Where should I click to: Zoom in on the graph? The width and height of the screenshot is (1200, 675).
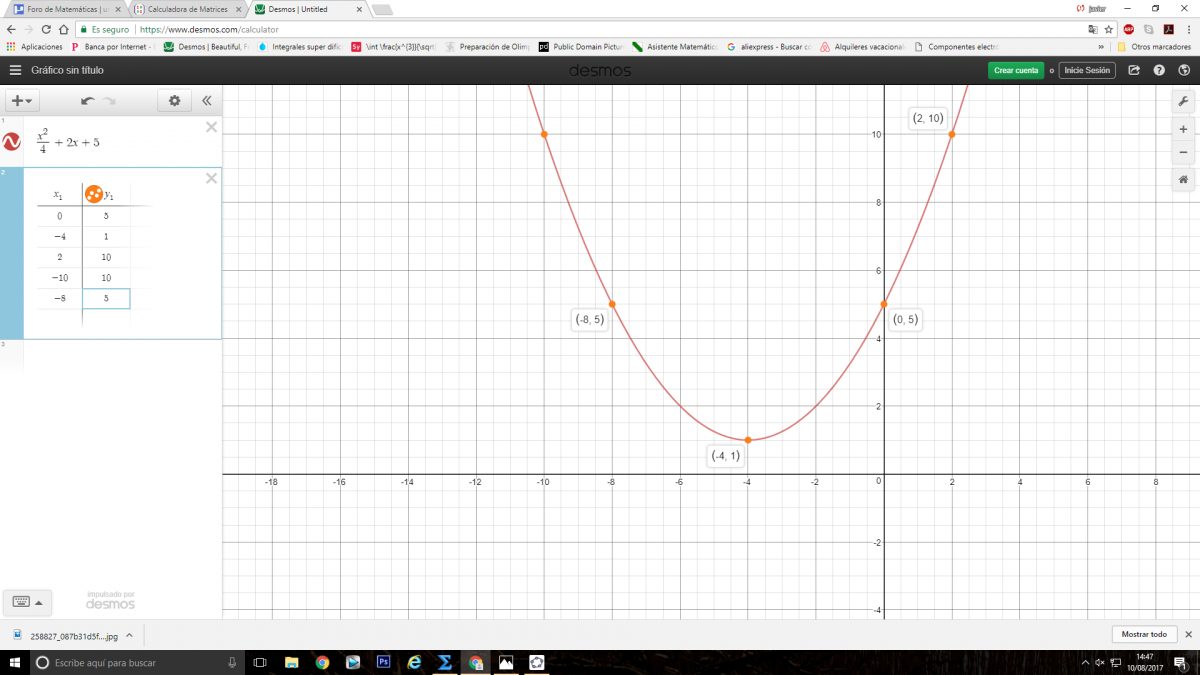coord(1183,129)
